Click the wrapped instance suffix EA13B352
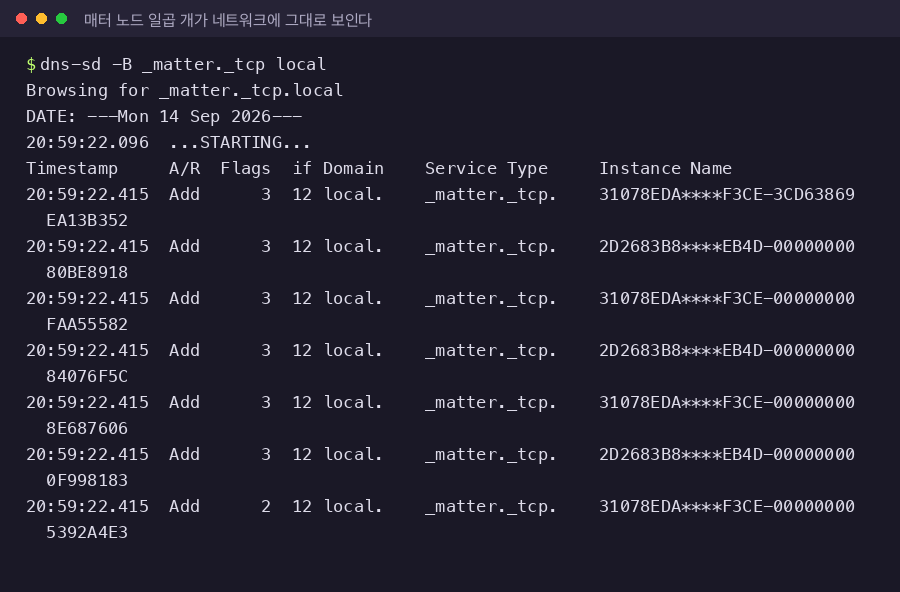Screen dimensions: 900x592 click(87, 220)
